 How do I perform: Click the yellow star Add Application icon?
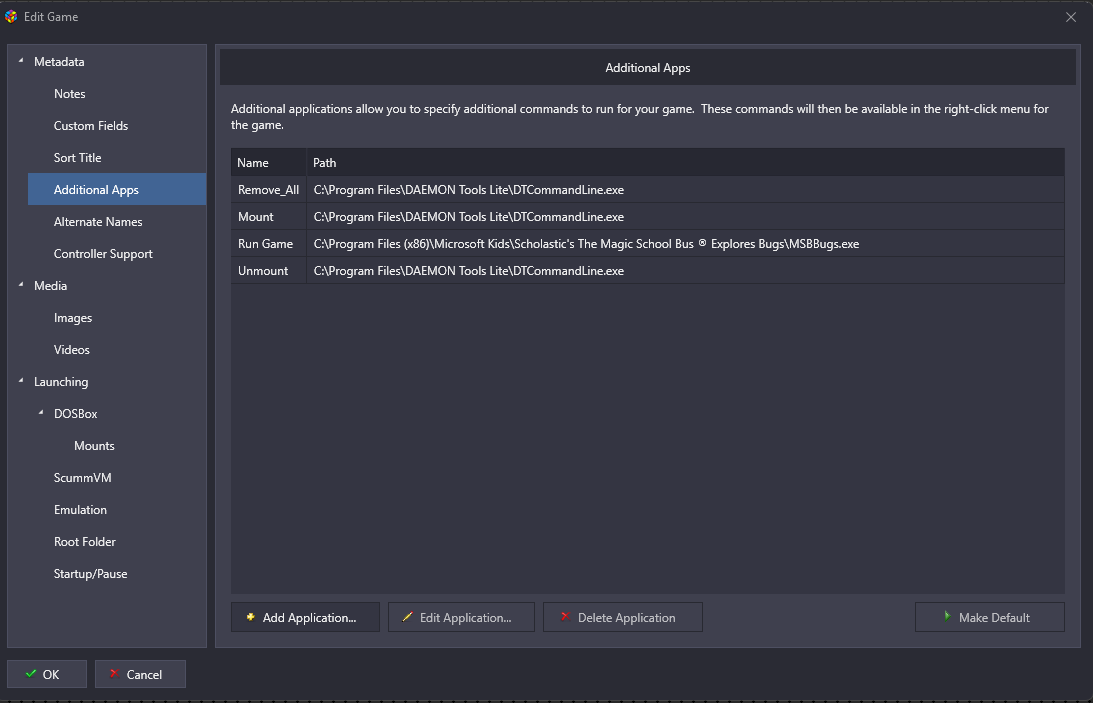[250, 617]
